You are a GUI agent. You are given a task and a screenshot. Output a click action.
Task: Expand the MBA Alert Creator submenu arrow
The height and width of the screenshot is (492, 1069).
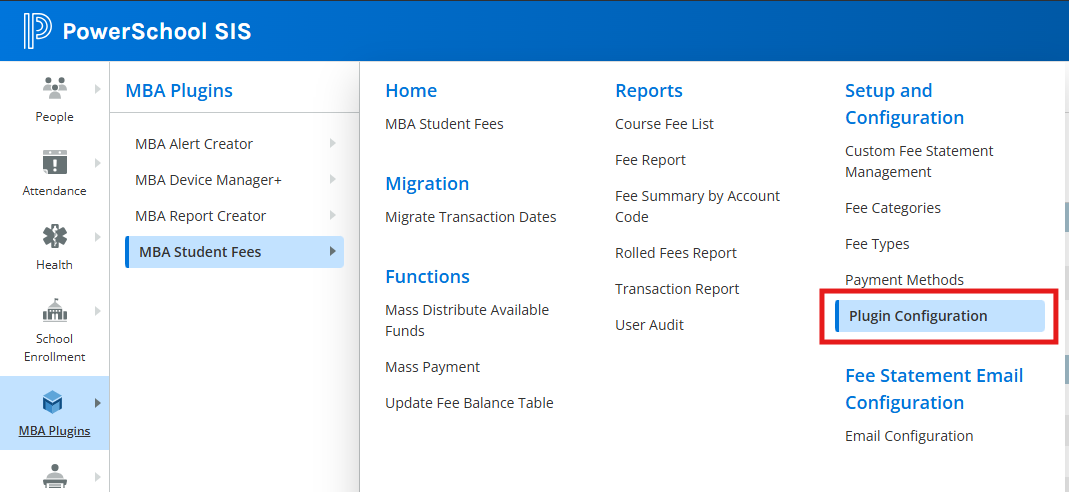pos(332,144)
